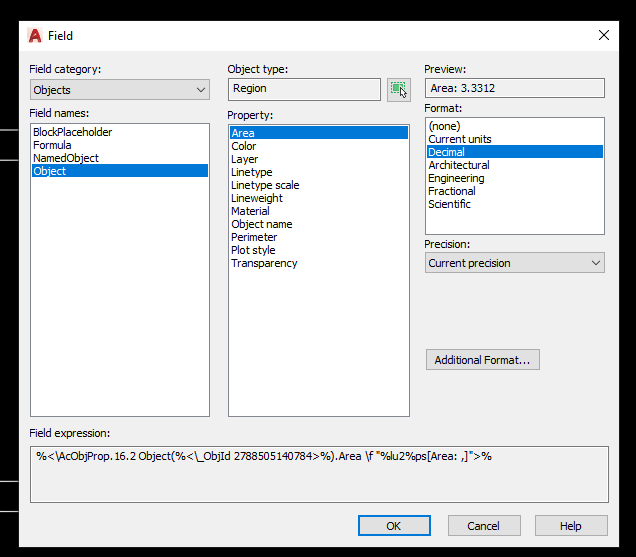This screenshot has height=557, width=636.
Task: Choose Transparency in Property list
Action: (264, 263)
